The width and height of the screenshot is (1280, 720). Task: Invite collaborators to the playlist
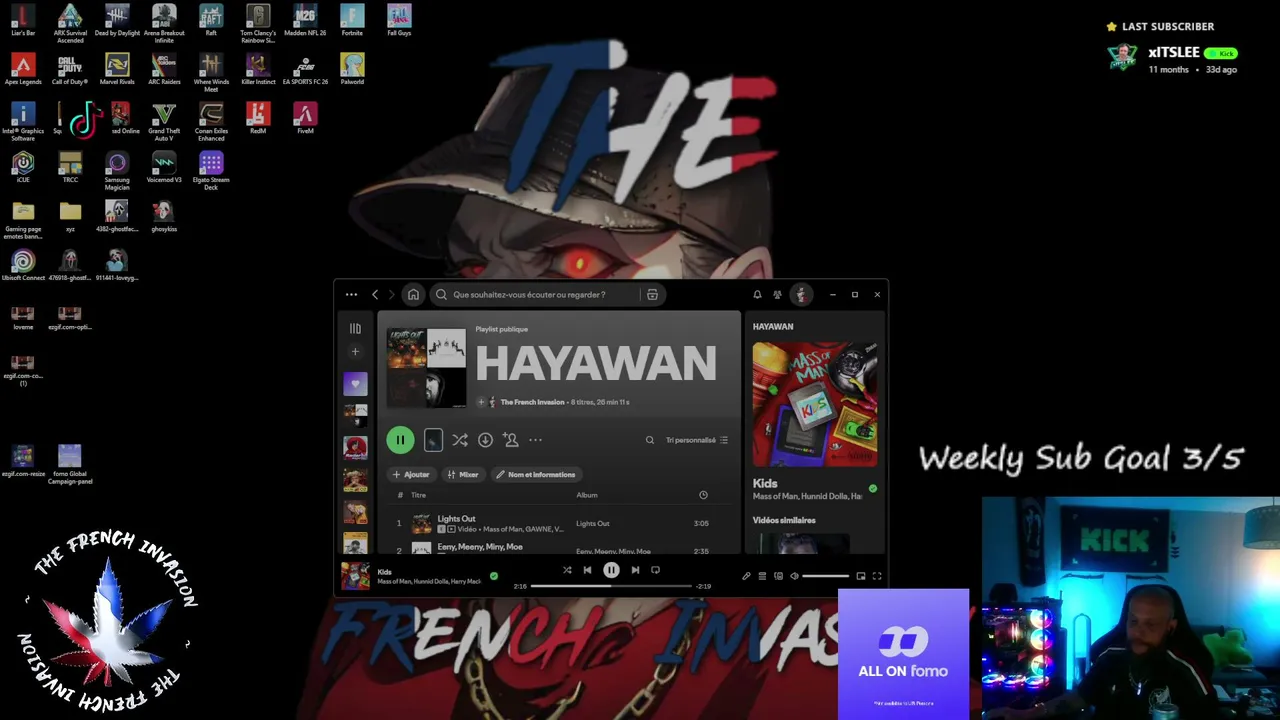(511, 440)
